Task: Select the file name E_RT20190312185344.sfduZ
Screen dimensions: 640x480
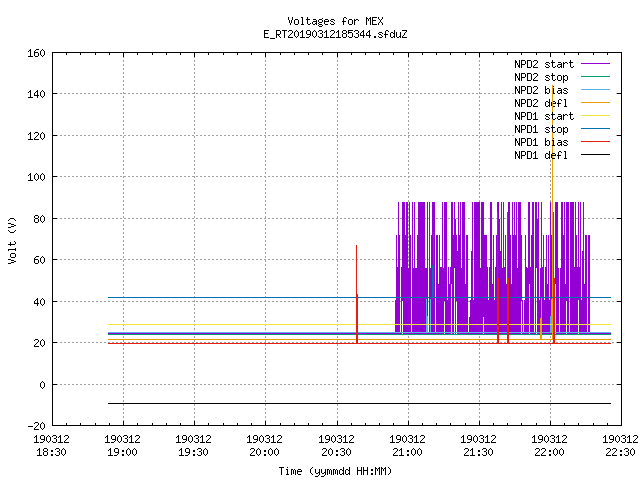Action: (x=335, y=34)
